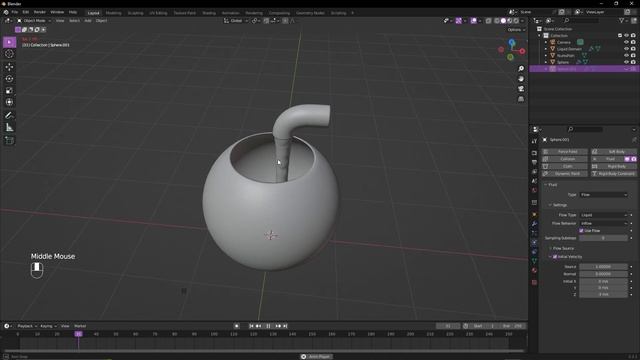Activate the Select Box tool

tap(9, 42)
